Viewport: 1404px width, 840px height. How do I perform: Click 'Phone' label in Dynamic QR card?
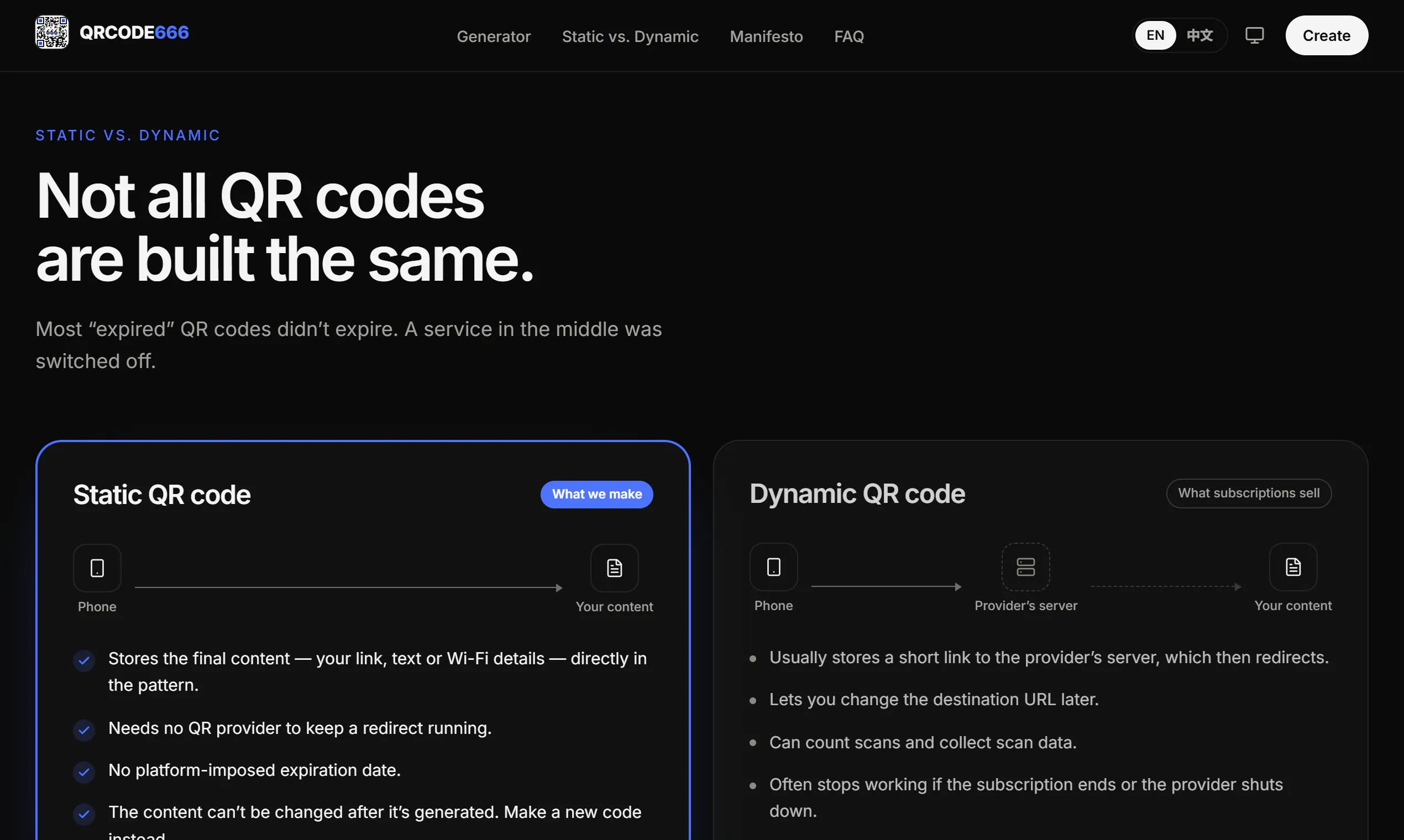pyautogui.click(x=773, y=606)
